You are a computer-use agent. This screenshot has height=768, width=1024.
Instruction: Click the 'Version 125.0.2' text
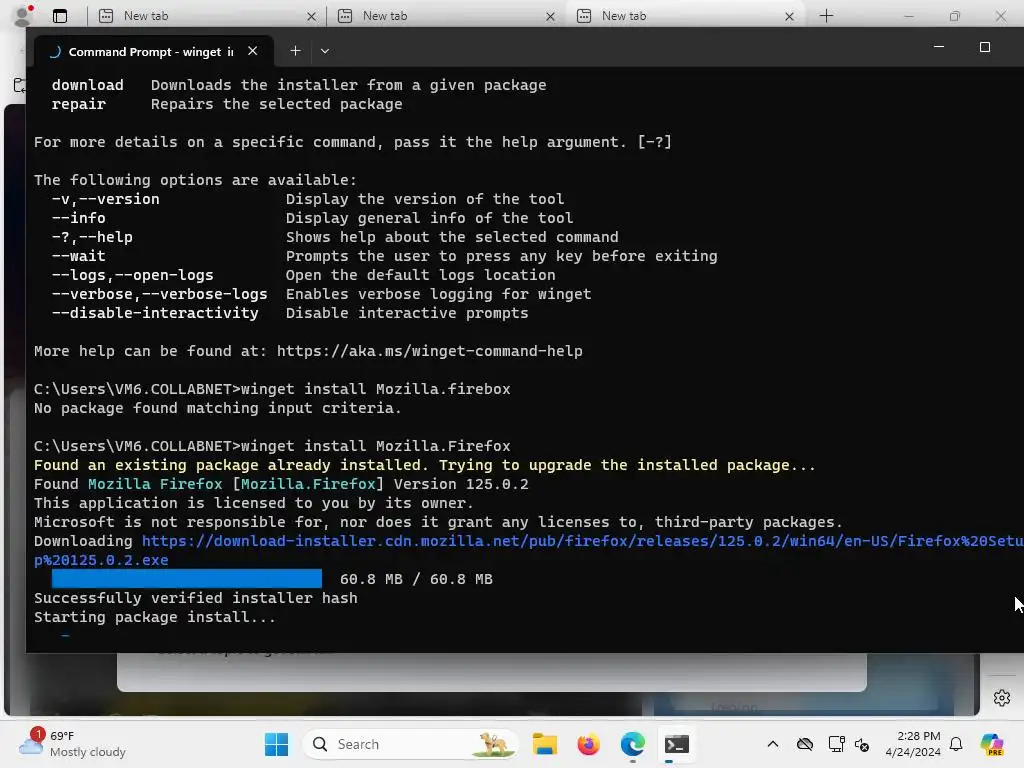pos(461,485)
